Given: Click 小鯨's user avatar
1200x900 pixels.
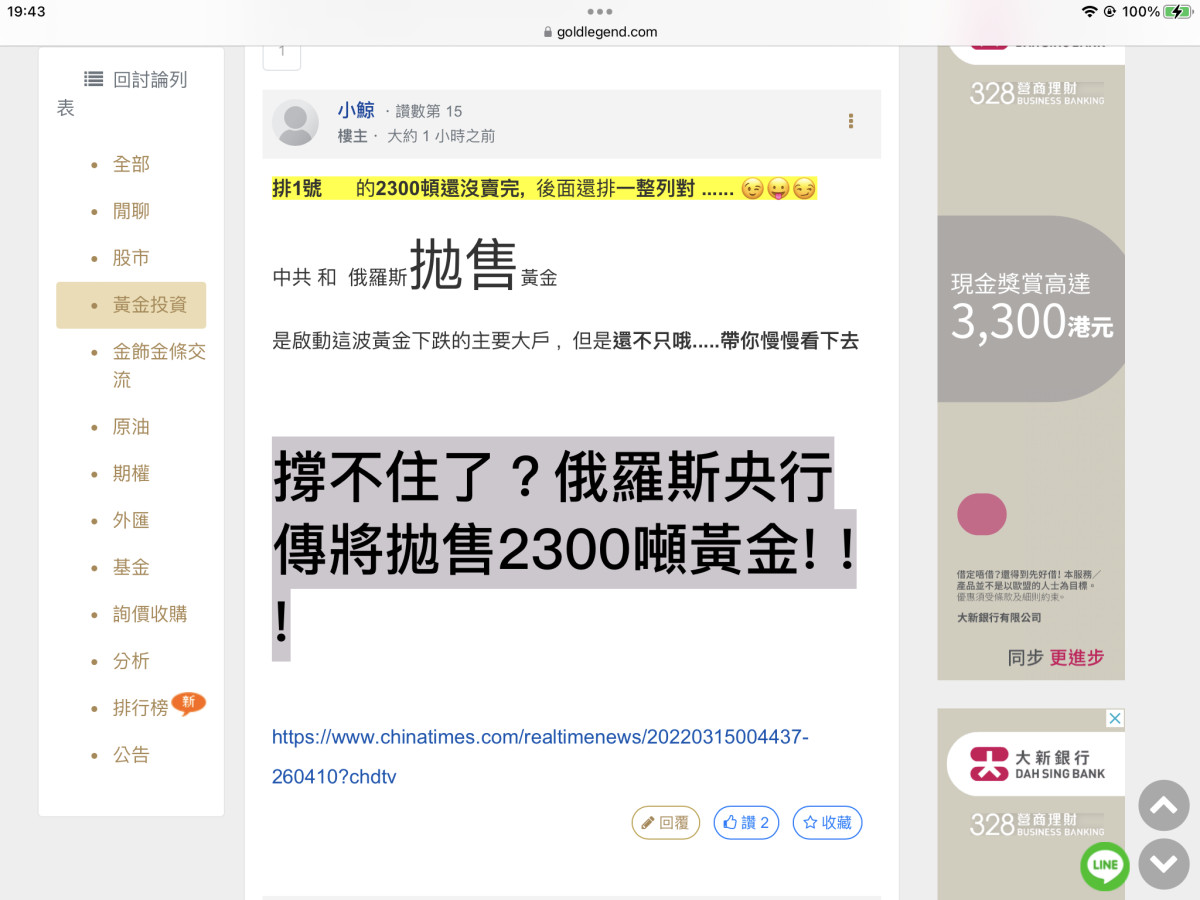Looking at the screenshot, I should (x=295, y=123).
